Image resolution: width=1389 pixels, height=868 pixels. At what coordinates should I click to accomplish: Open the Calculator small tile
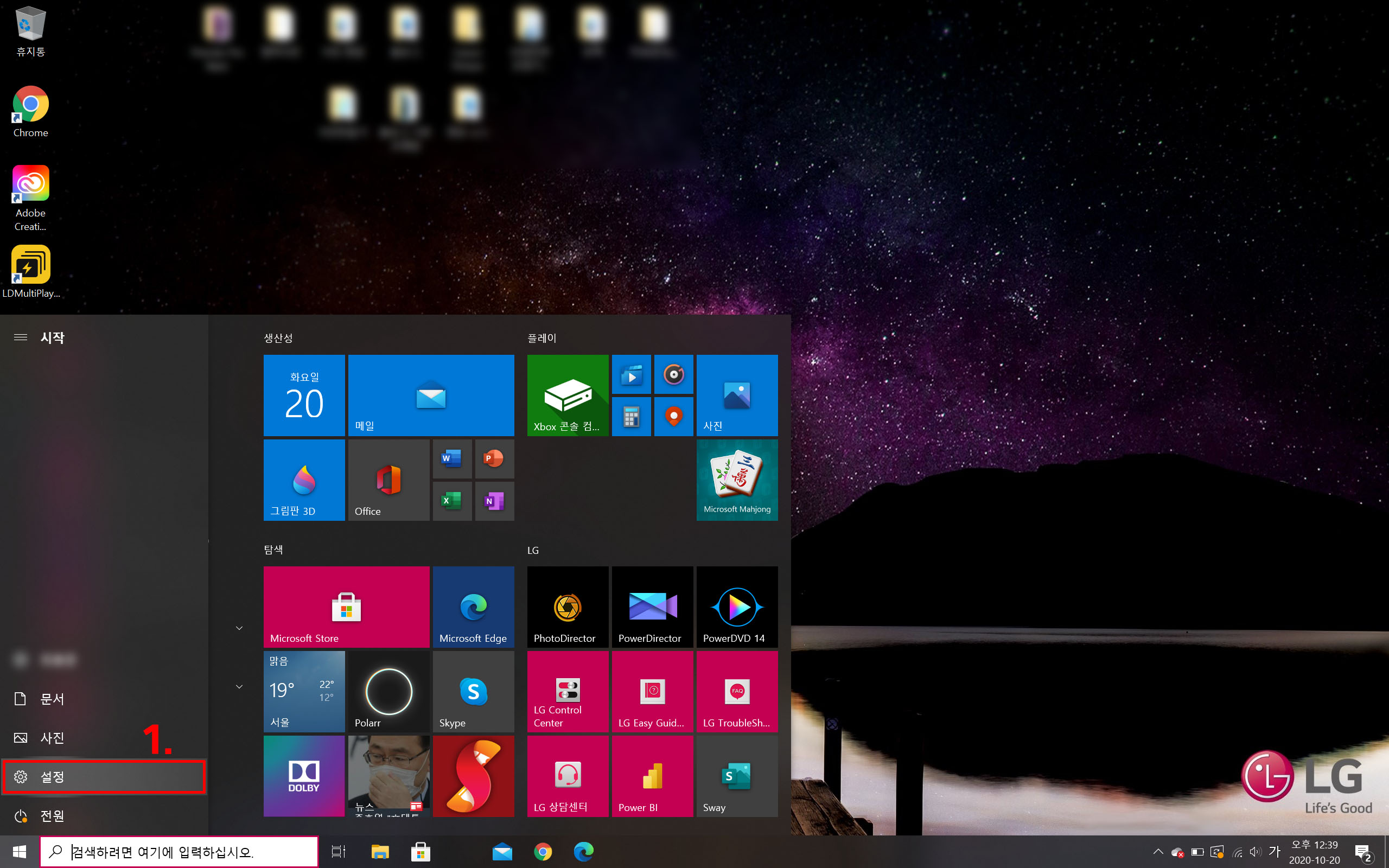point(631,417)
